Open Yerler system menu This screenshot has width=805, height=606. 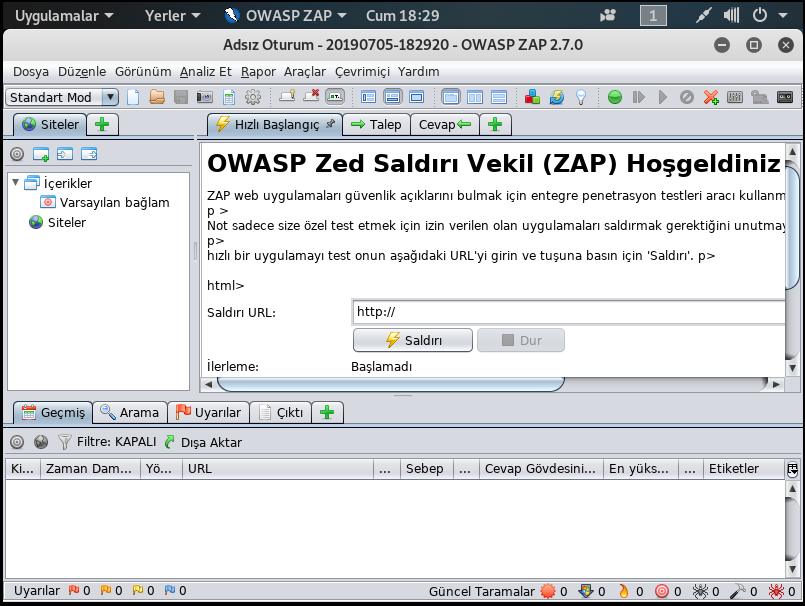point(172,15)
